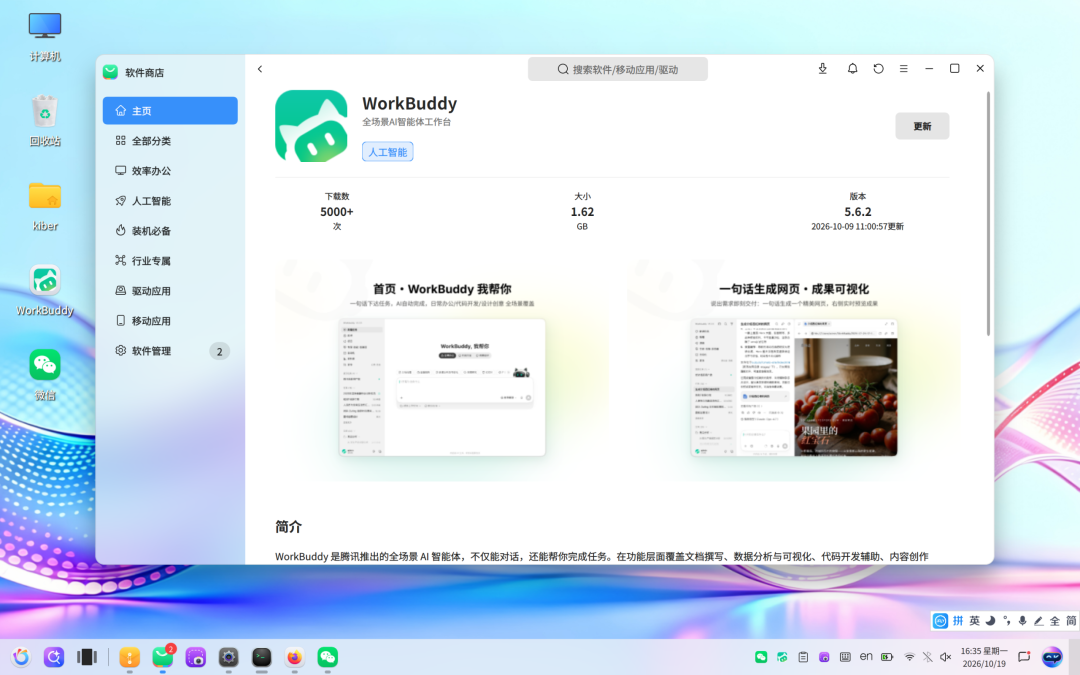The image size is (1080, 675).
Task: Open the 一句话生成网页 screenshot preview
Action: pyautogui.click(x=793, y=371)
